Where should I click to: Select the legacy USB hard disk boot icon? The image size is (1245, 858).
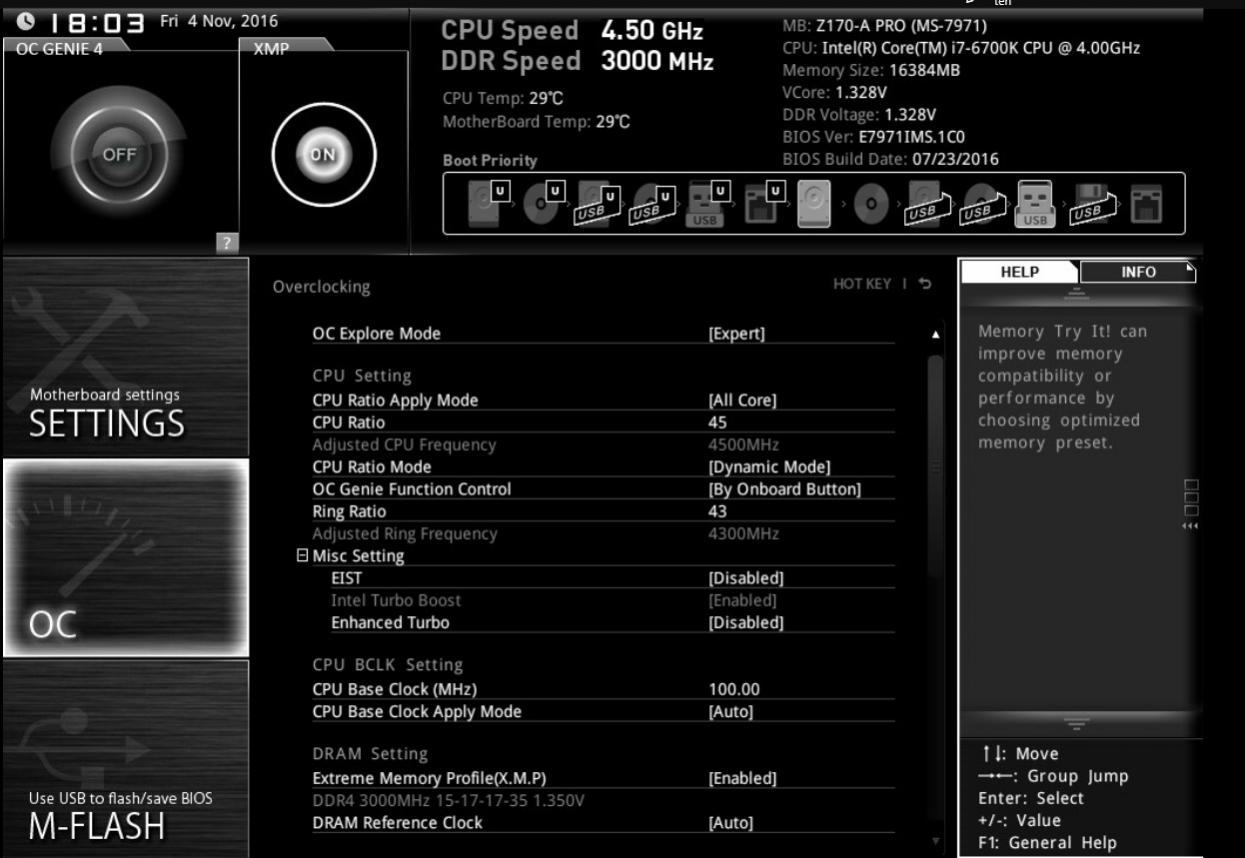pos(926,204)
